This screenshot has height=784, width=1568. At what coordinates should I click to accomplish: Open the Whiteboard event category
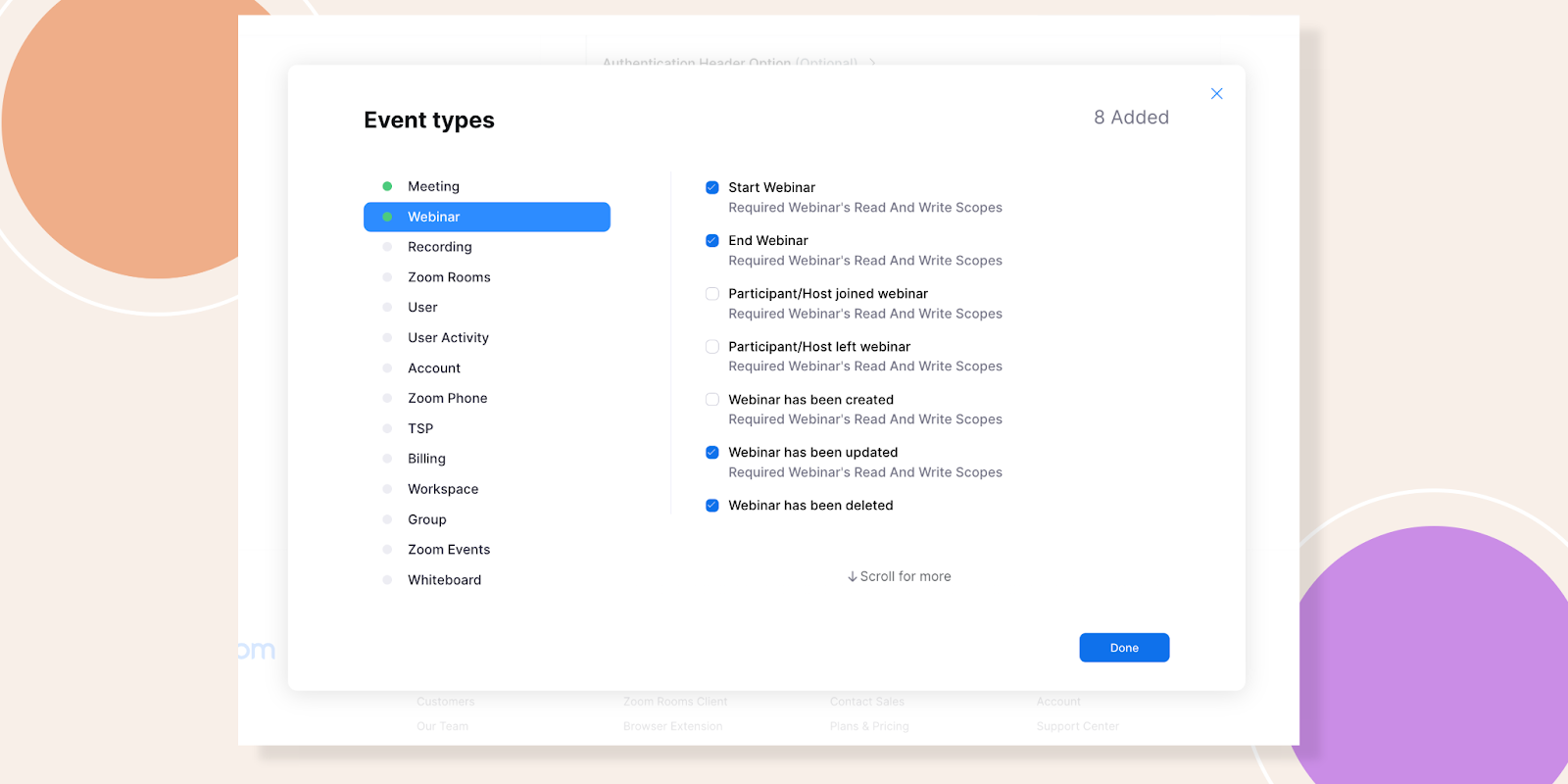coord(487,580)
